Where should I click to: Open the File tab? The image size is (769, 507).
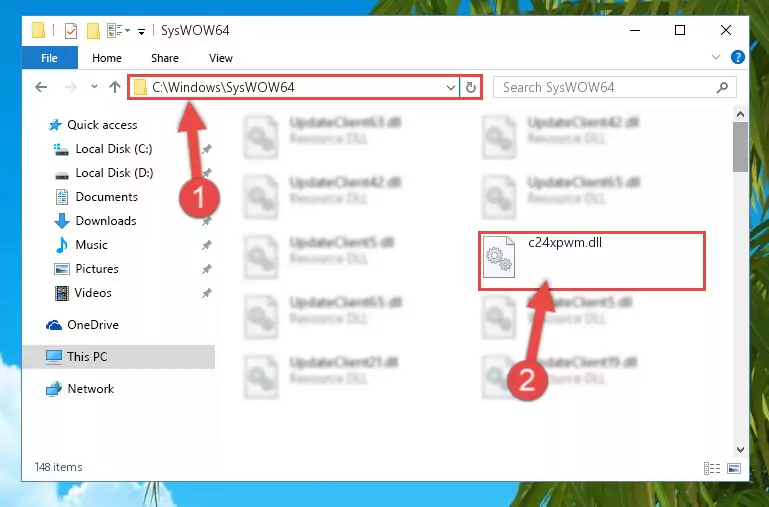tap(50, 58)
